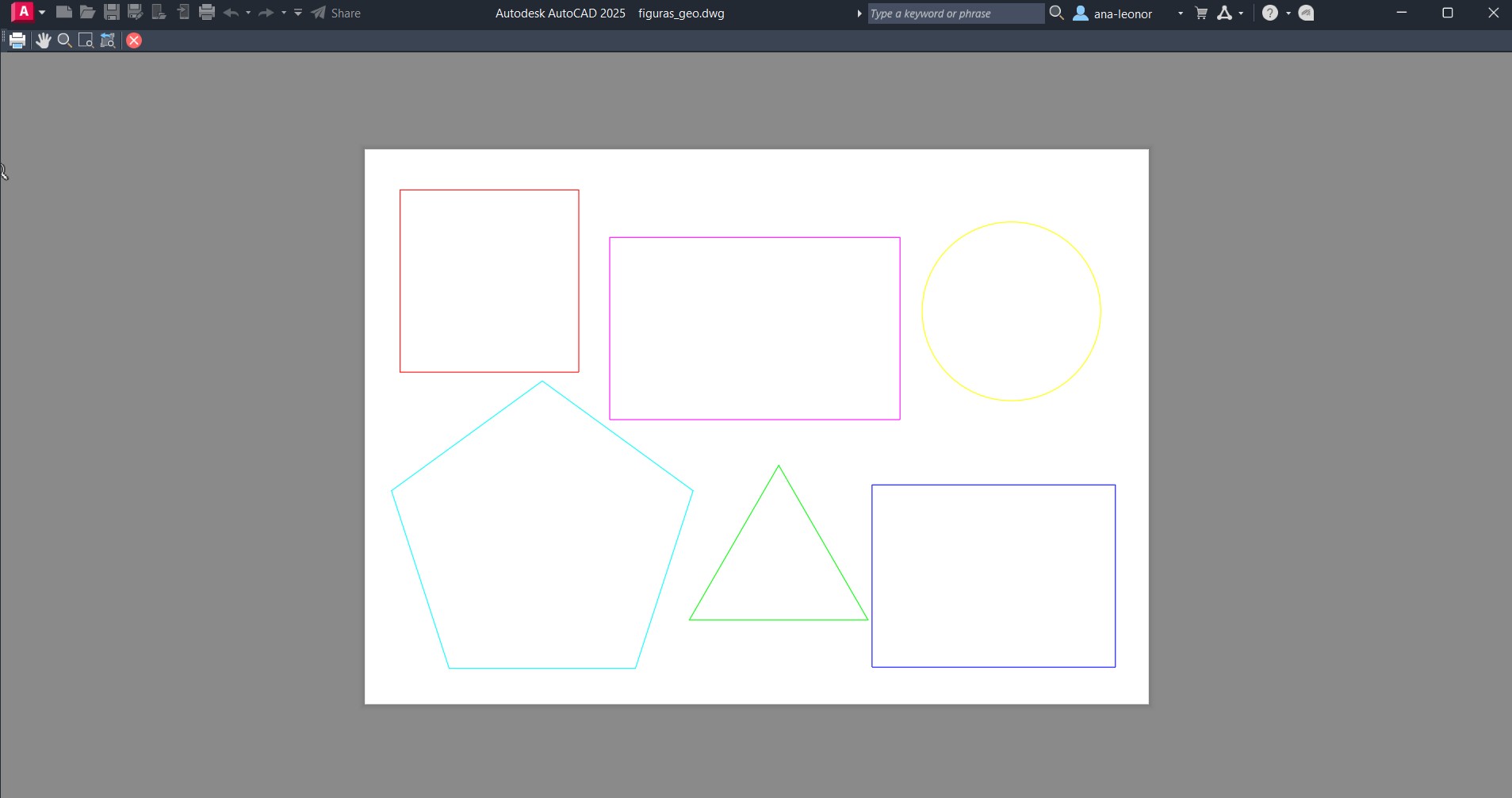Expand the search options arrow beside the search box
The image size is (1512, 798).
(859, 13)
